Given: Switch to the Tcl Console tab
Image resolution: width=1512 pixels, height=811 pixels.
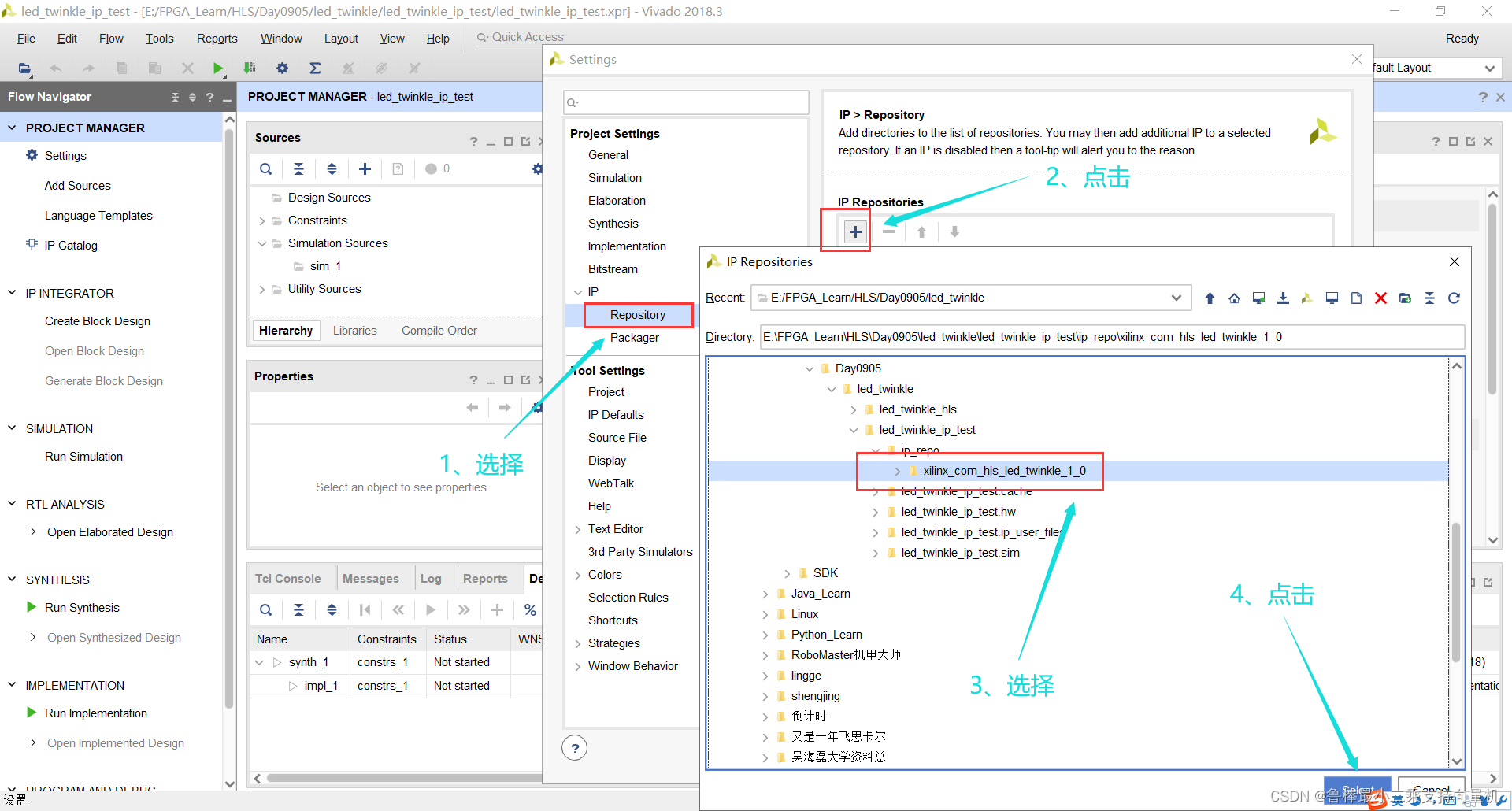Looking at the screenshot, I should 287,579.
